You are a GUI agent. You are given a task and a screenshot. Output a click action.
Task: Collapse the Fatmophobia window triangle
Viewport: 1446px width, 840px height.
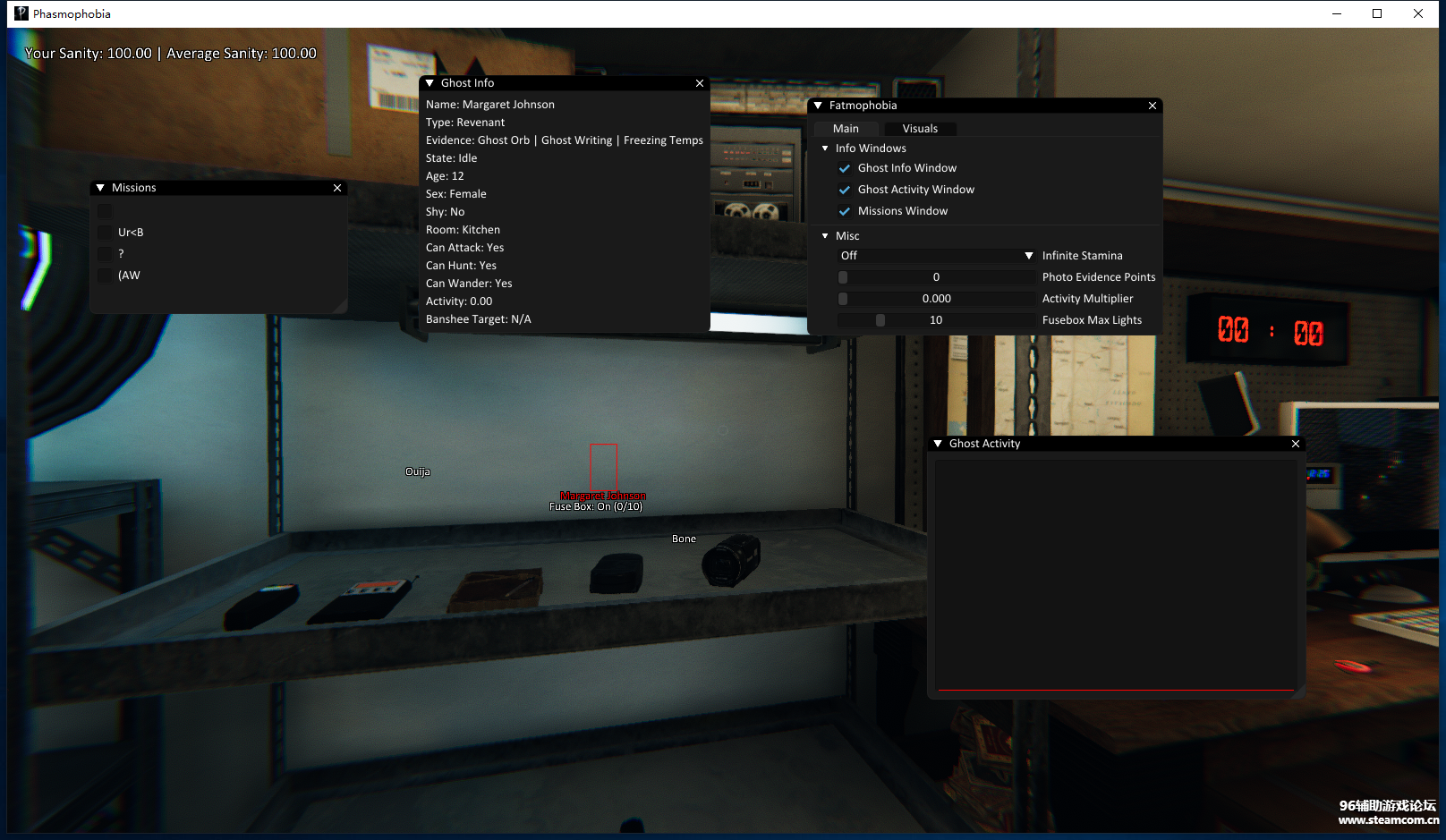point(818,106)
